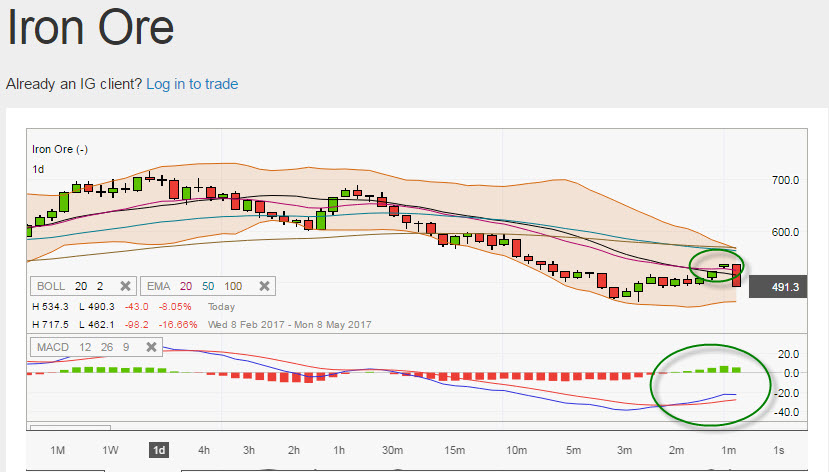Pick the 1s interval
This screenshot has height=472, width=829.
[x=778, y=450]
